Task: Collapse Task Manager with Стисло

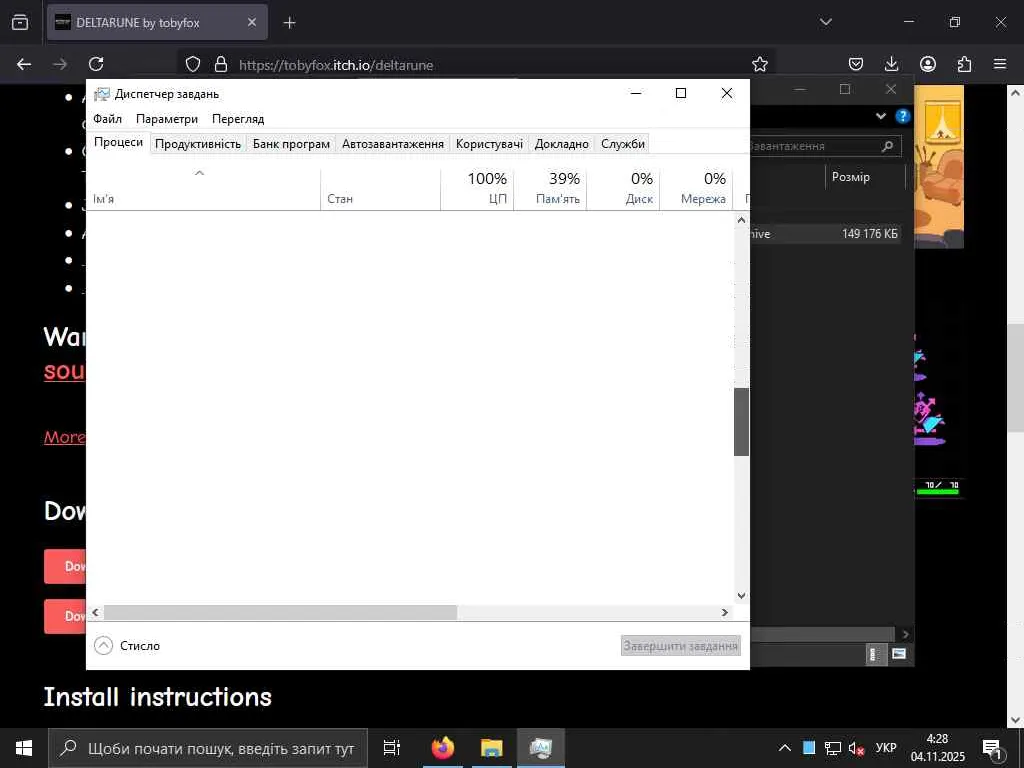Action: click(x=127, y=645)
